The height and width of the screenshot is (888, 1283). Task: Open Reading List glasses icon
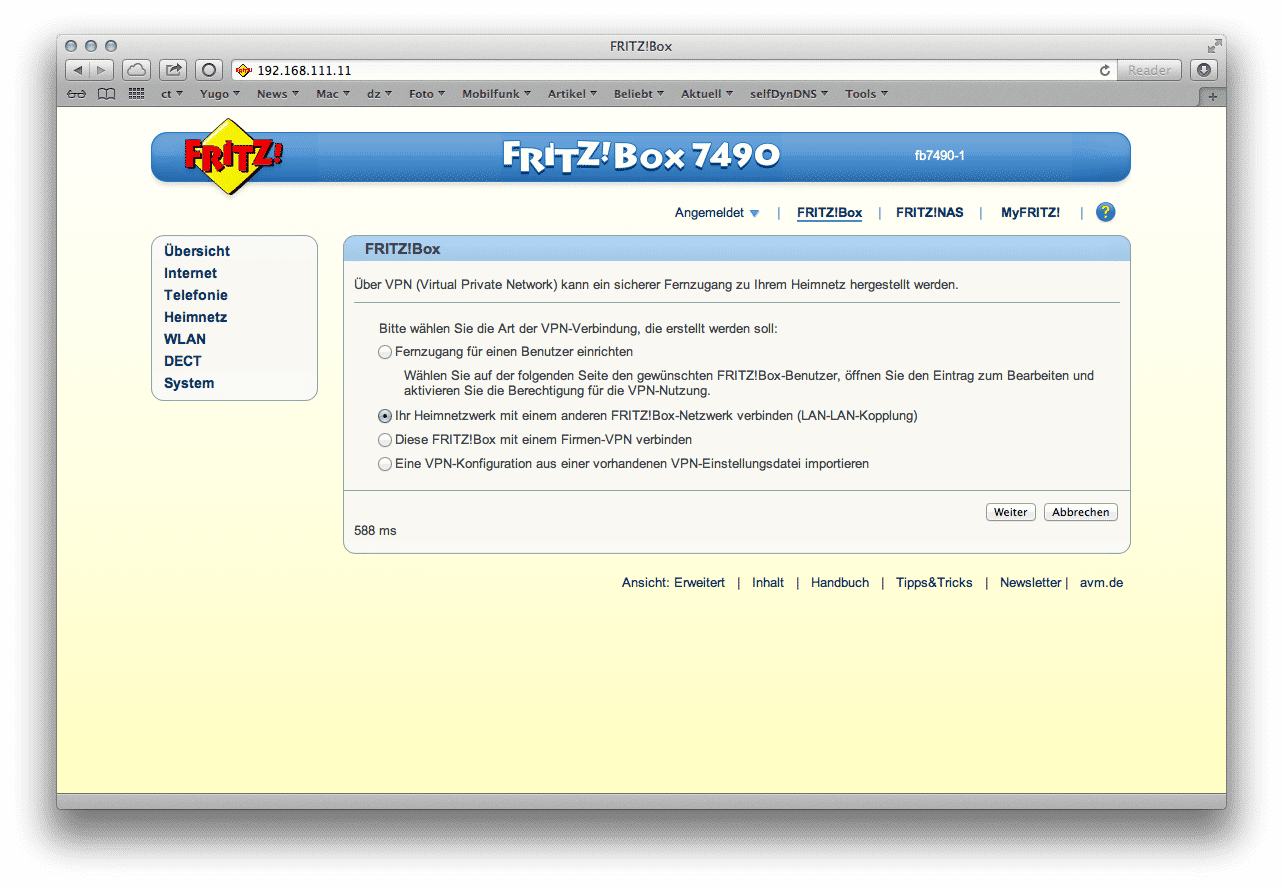pos(77,94)
